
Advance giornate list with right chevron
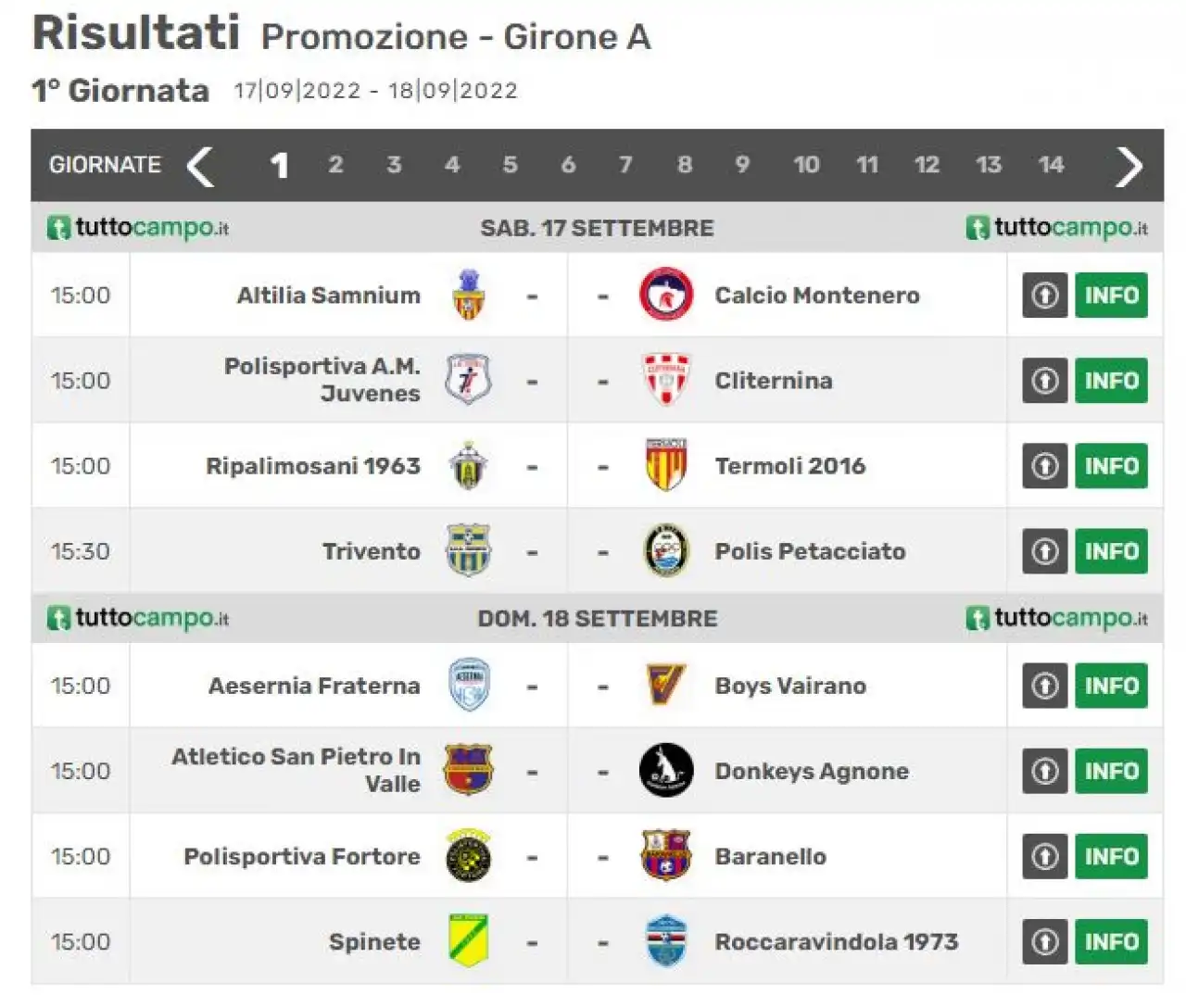coord(1129,166)
